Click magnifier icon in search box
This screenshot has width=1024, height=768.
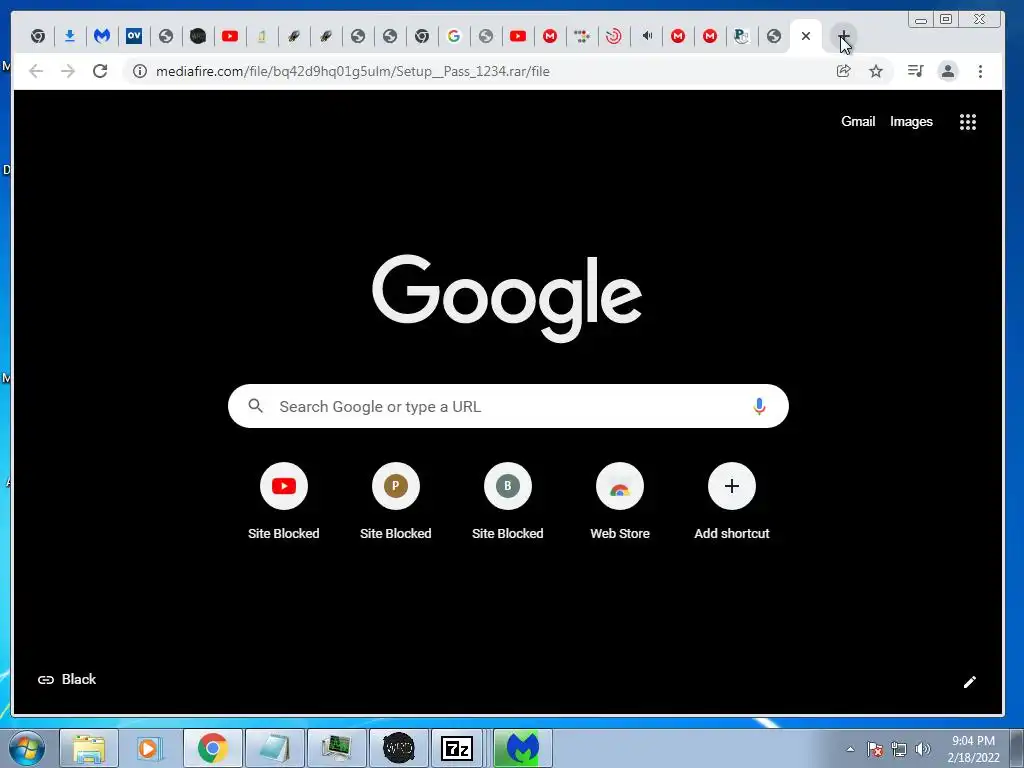(255, 406)
